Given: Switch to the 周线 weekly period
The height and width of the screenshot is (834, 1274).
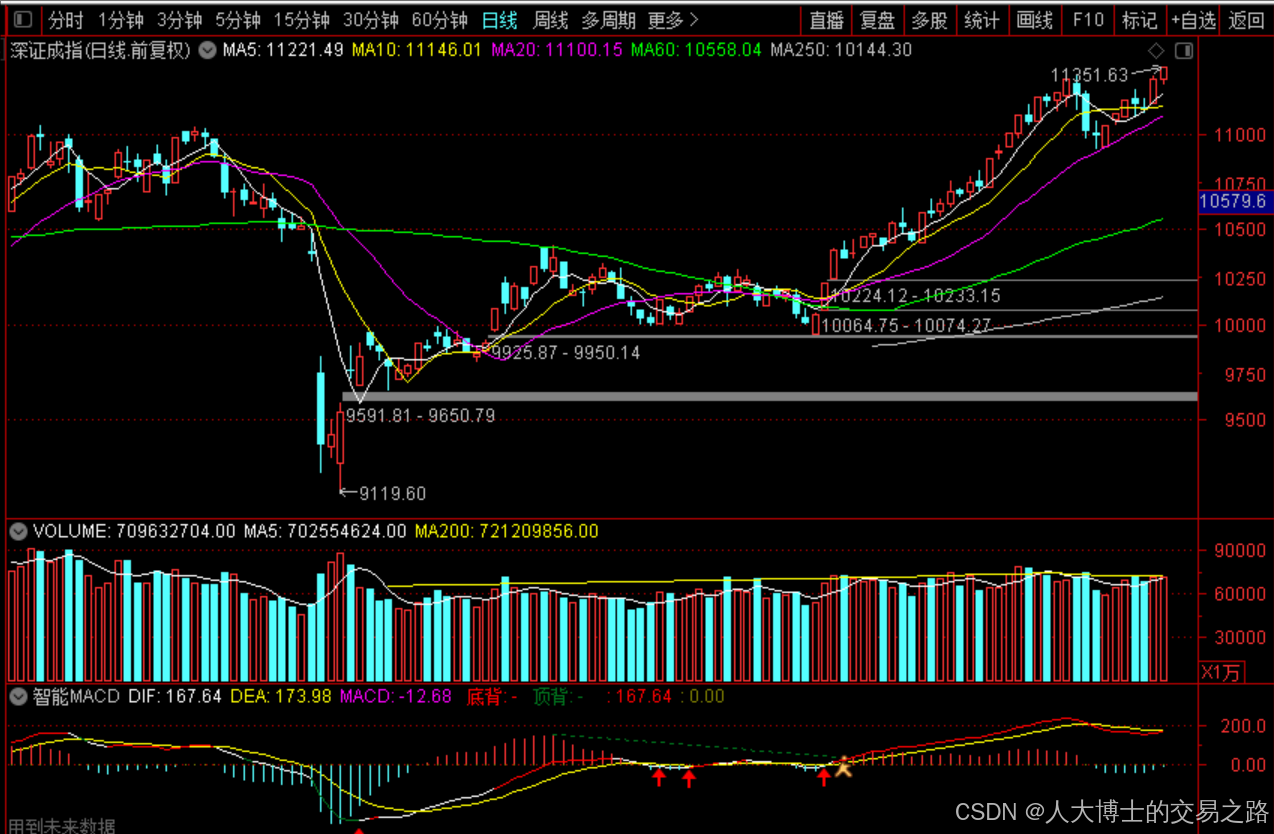Looking at the screenshot, I should [x=550, y=20].
